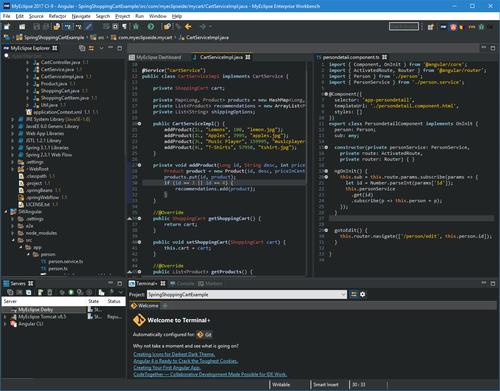
Task: Open MyEclipse Explorer view menu chevron
Action: click(101, 48)
